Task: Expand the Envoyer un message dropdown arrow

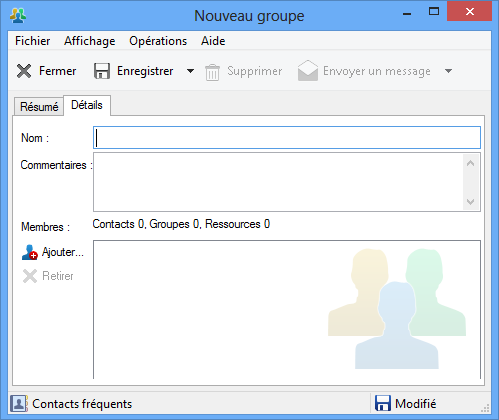Action: click(x=448, y=71)
